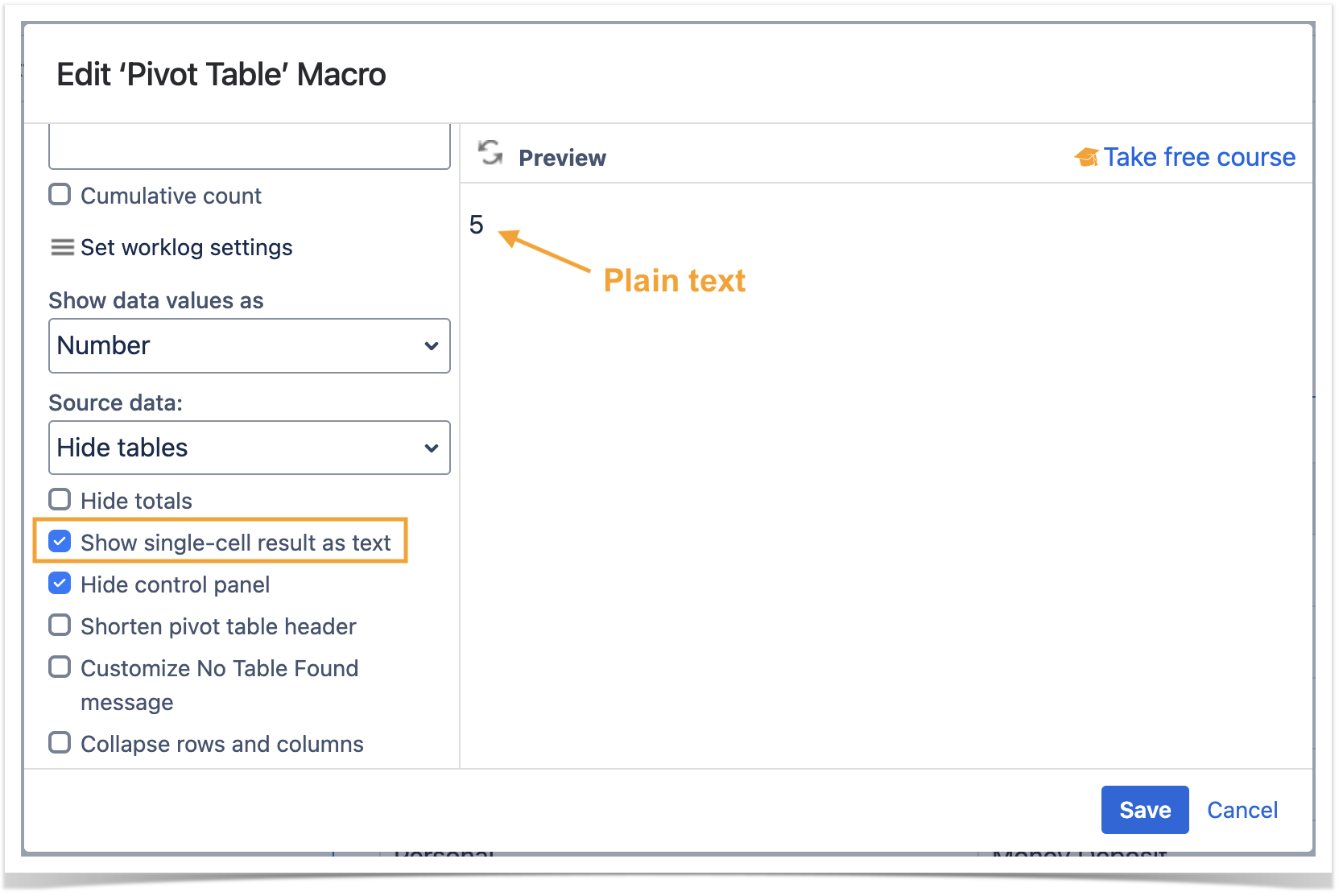Open the Show data values as dropdown

coord(249,346)
